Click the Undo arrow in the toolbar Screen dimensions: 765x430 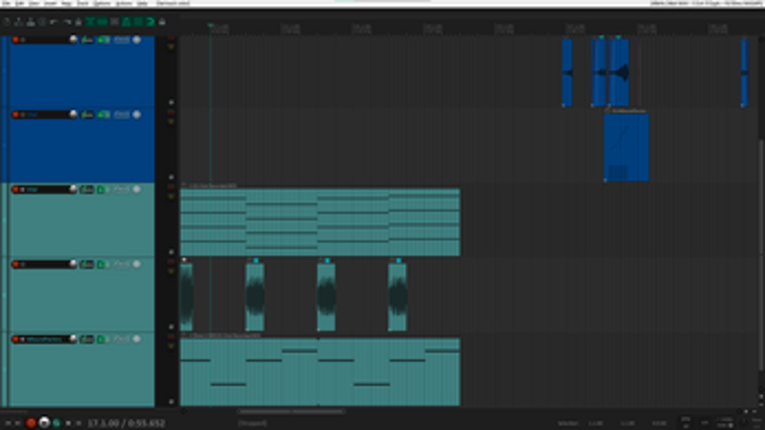click(54, 22)
